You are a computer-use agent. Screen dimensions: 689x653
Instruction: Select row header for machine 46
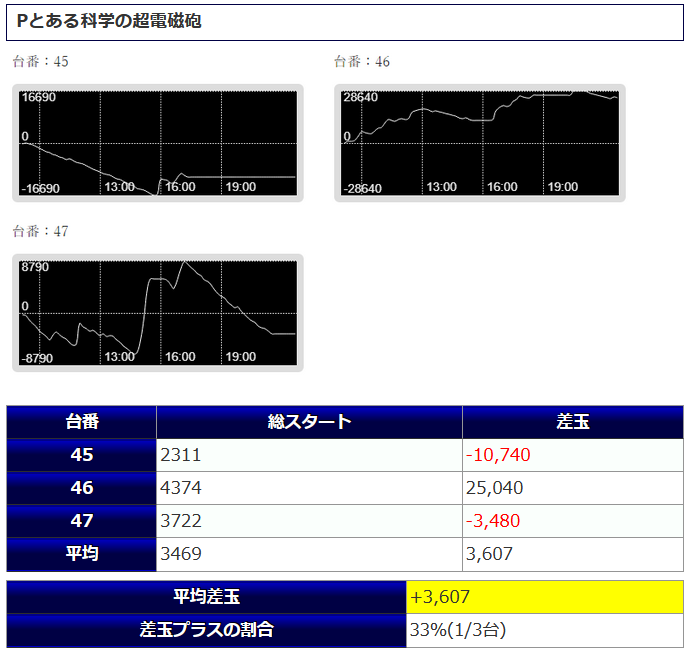[x=82, y=488]
